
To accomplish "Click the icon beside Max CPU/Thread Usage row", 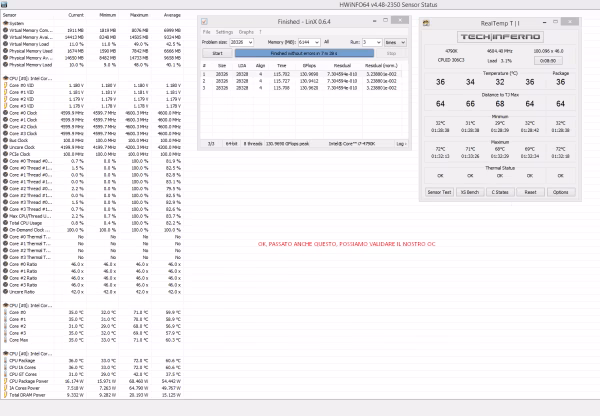I will point(5,216).
